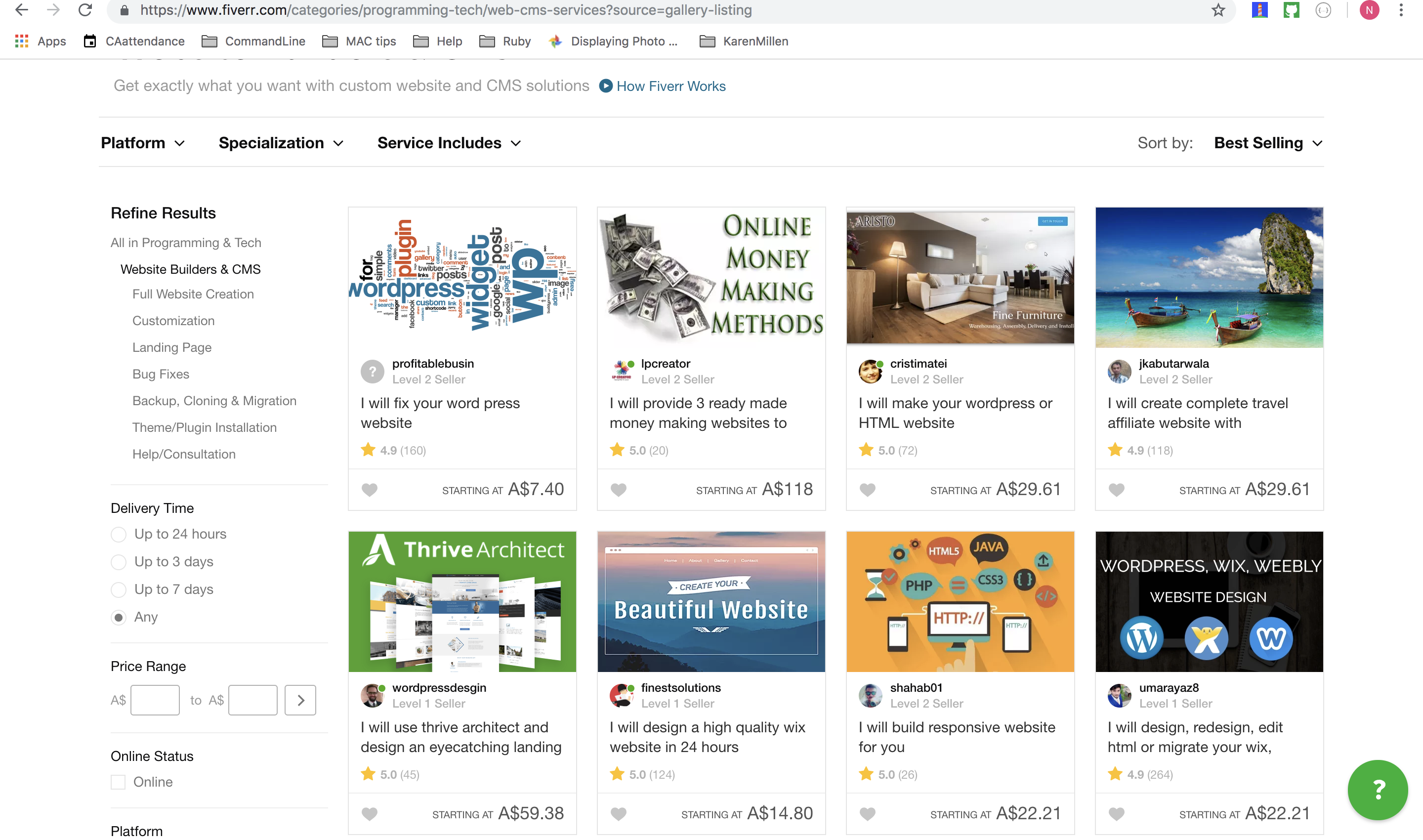Enable the Online status checkbox
This screenshot has width=1423, height=840.
[x=118, y=782]
